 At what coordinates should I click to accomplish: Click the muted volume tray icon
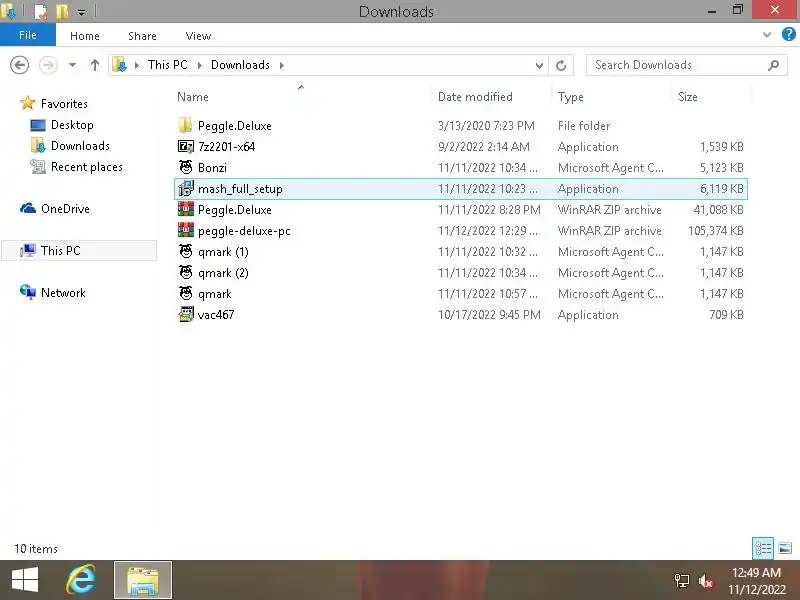(x=706, y=581)
